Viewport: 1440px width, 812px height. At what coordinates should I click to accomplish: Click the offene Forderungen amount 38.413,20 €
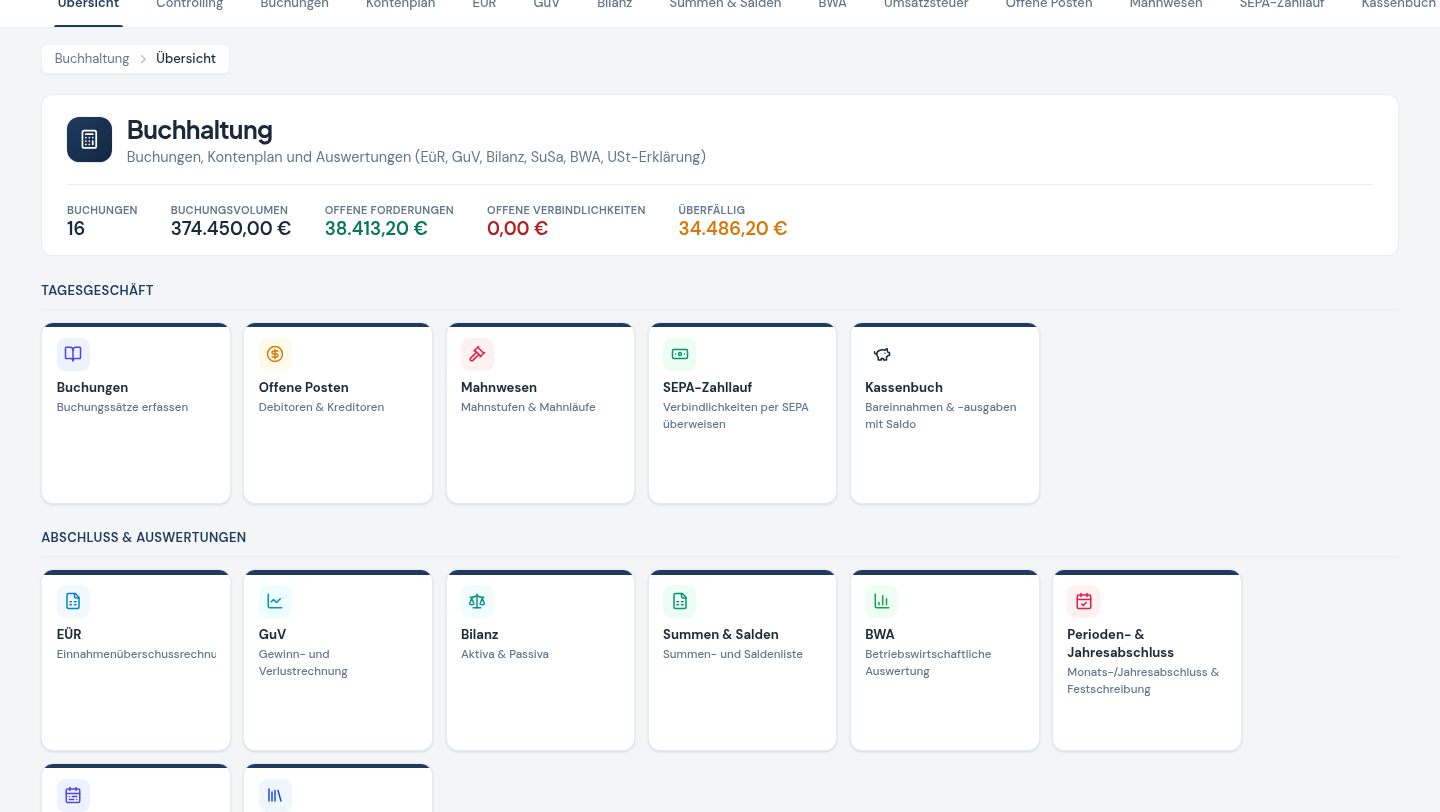click(376, 229)
